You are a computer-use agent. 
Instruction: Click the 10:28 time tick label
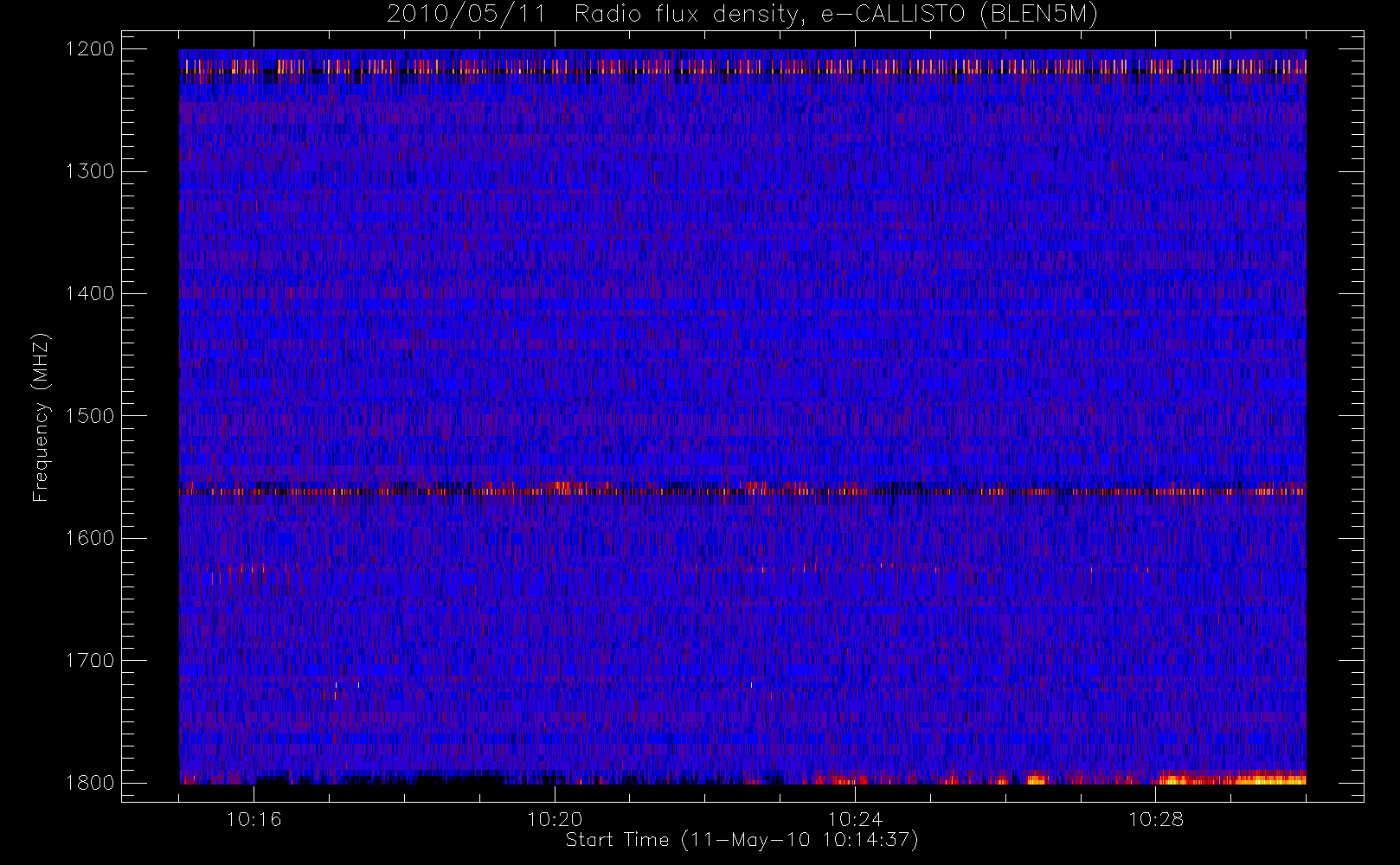[1156, 819]
